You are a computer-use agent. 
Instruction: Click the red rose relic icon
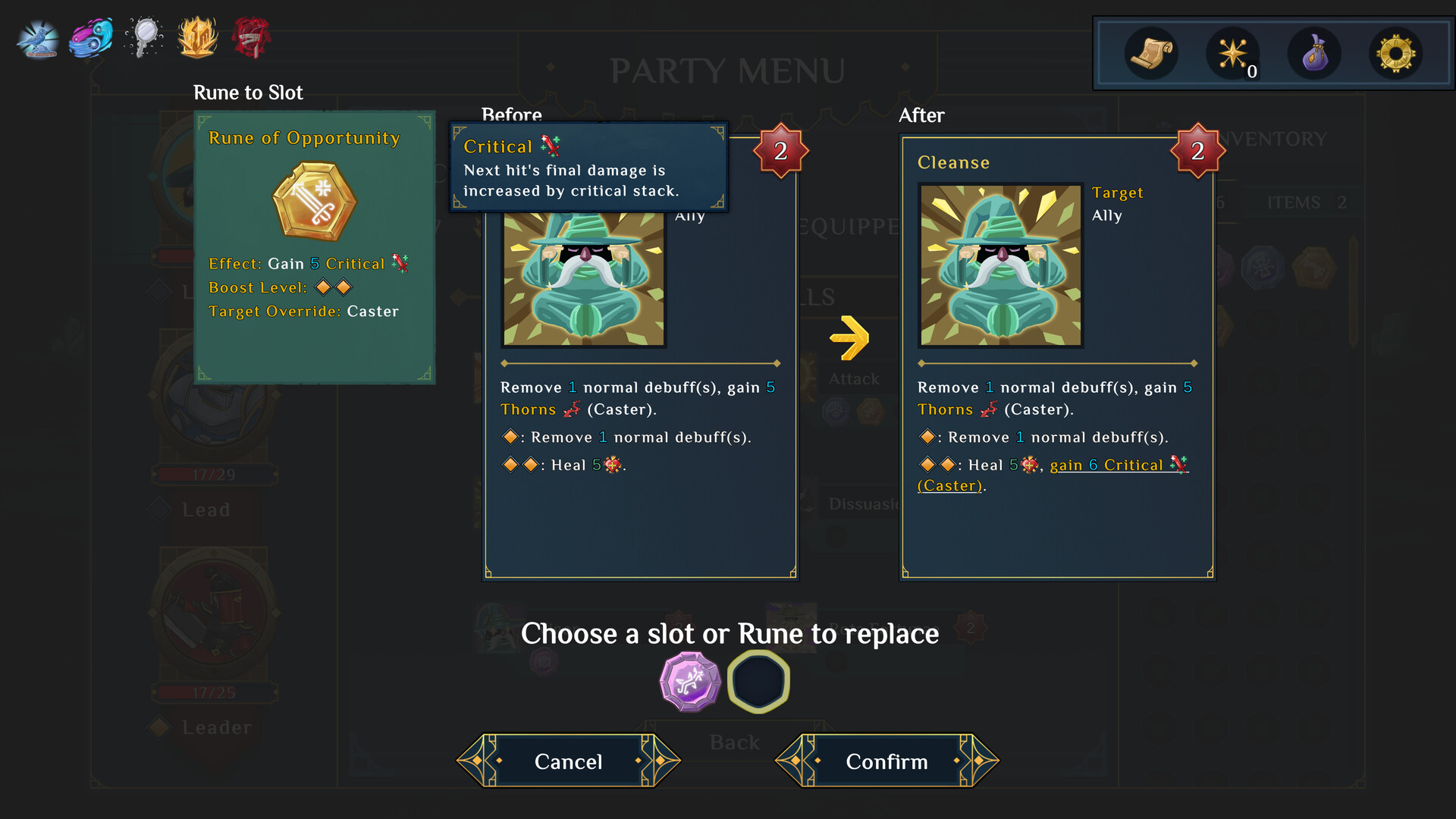point(251,38)
